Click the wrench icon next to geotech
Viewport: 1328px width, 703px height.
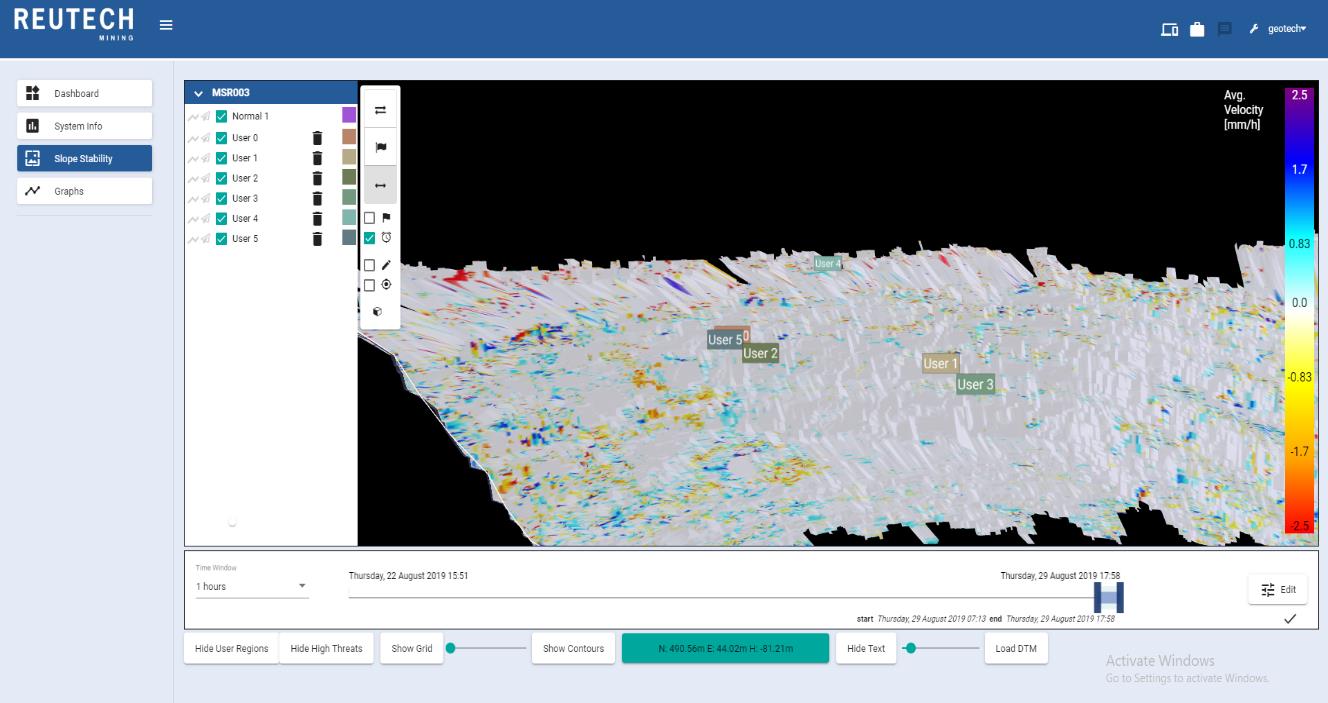point(1254,29)
